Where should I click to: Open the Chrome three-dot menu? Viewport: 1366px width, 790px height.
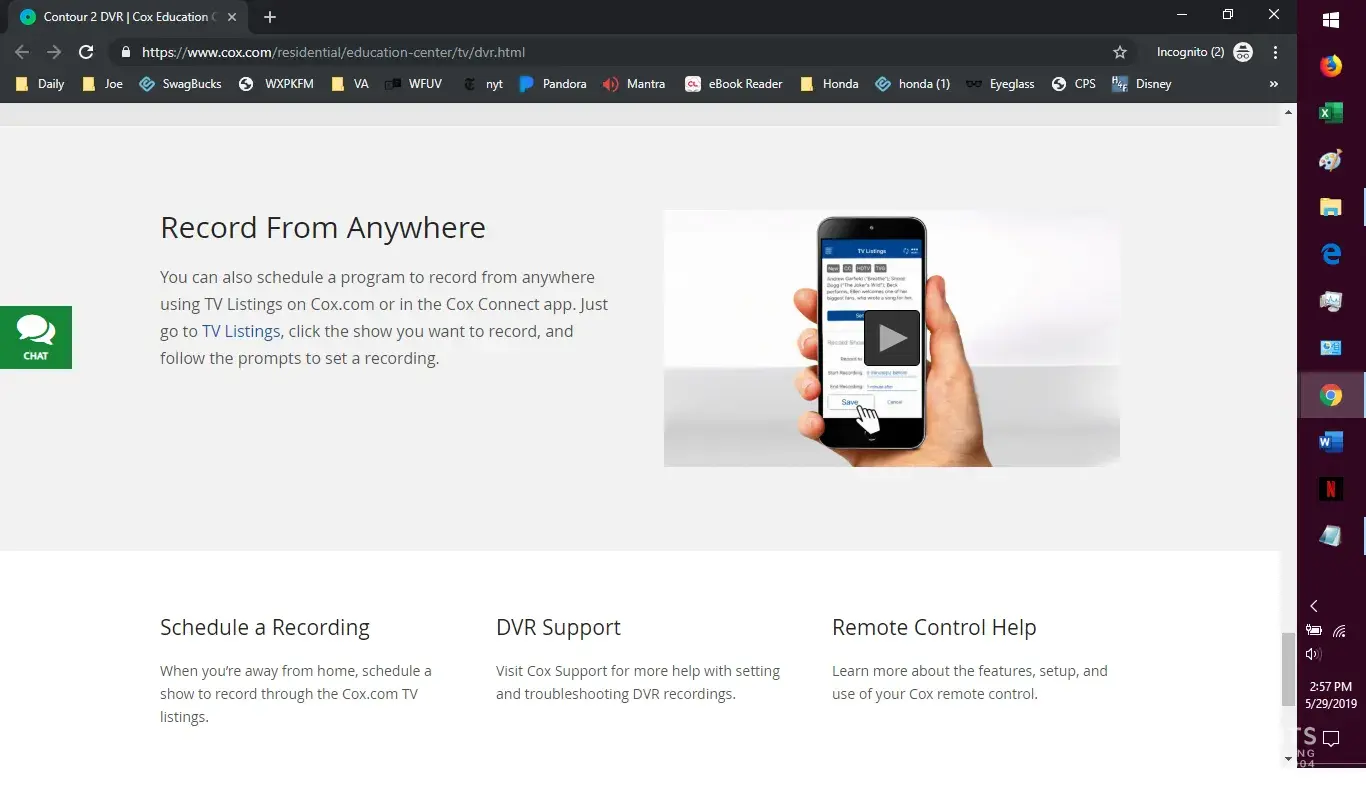[x=1275, y=52]
